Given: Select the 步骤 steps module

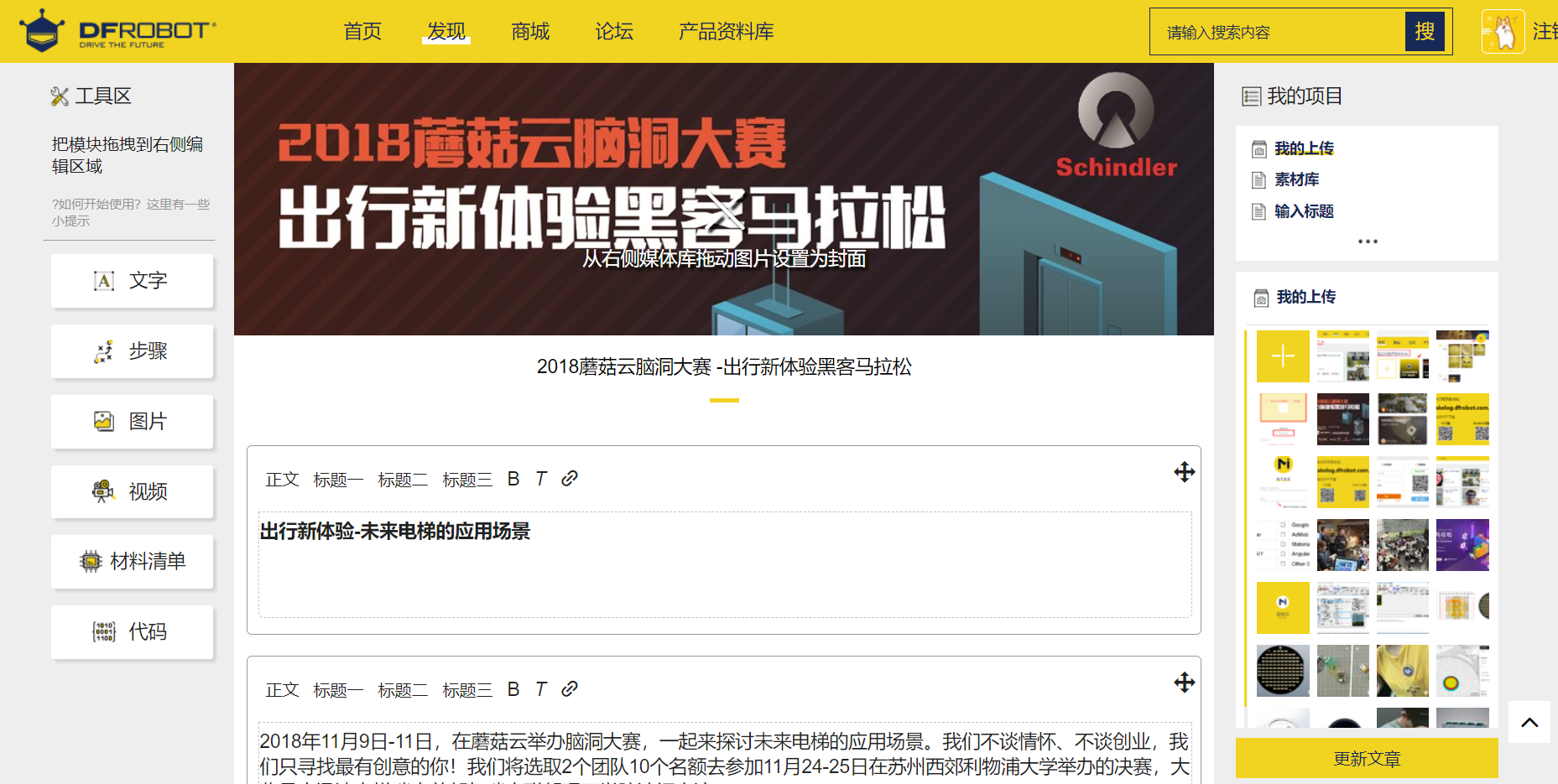Looking at the screenshot, I should 132,350.
